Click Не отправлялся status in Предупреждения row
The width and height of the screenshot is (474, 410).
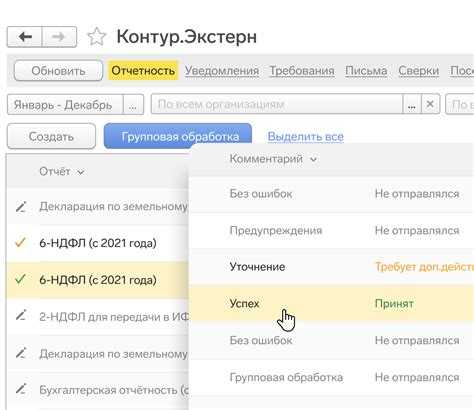pyautogui.click(x=417, y=230)
